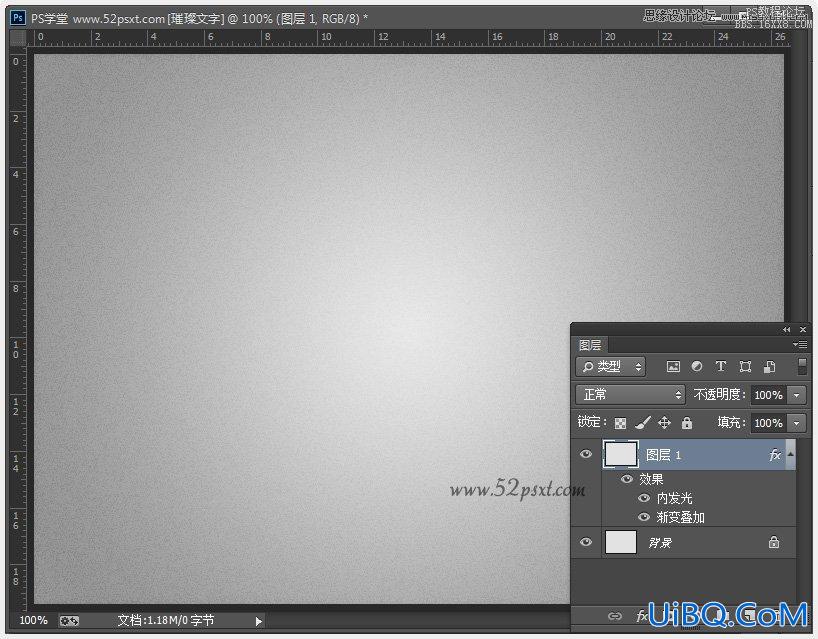Lock all padlock icon next to 锁定
This screenshot has height=639, width=818.
click(687, 423)
